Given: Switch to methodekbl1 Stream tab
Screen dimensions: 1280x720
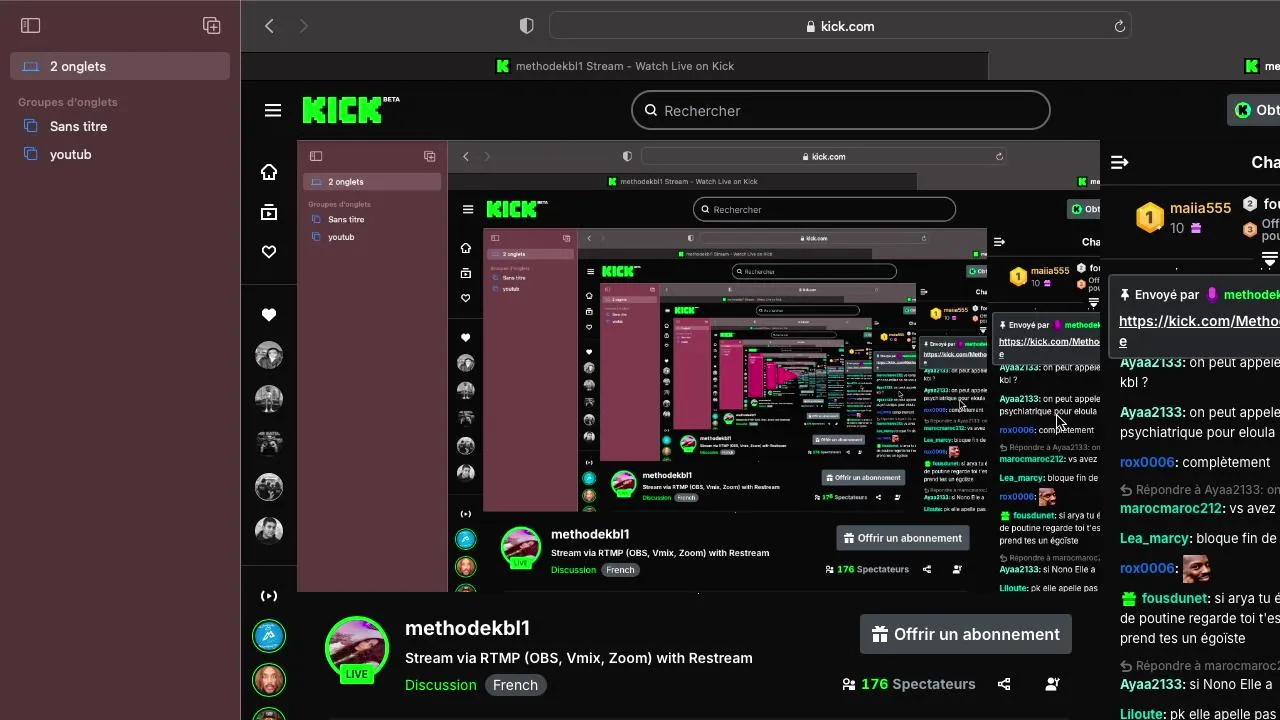Looking at the screenshot, I should [x=615, y=66].
